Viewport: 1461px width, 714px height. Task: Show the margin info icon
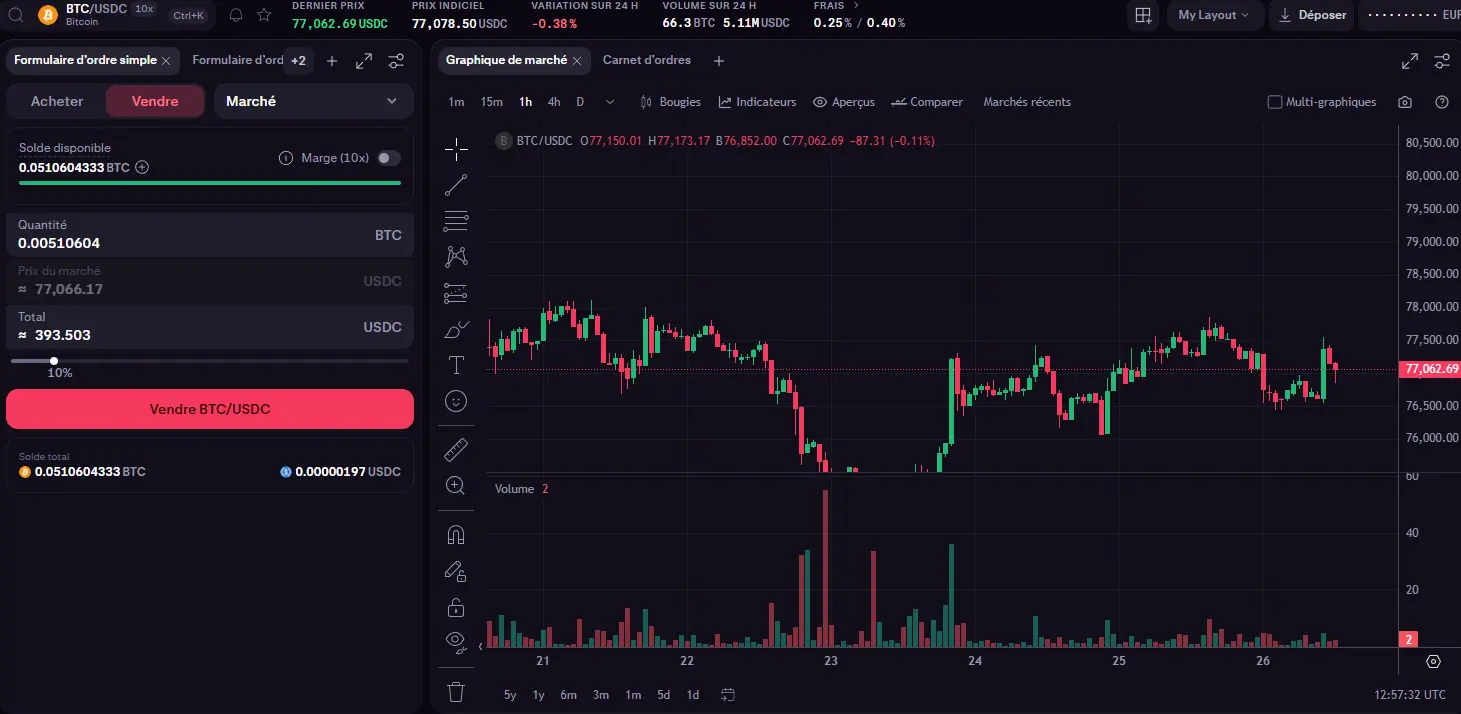coord(286,158)
